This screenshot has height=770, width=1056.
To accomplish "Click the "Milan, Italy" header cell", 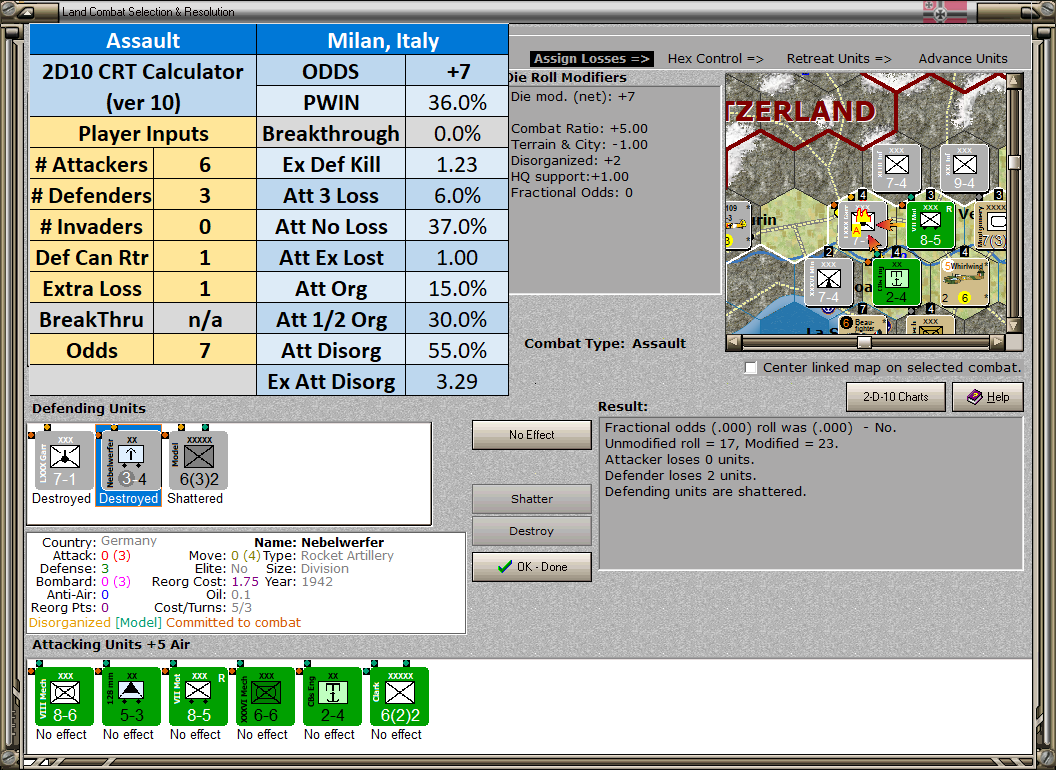I will tap(383, 40).
